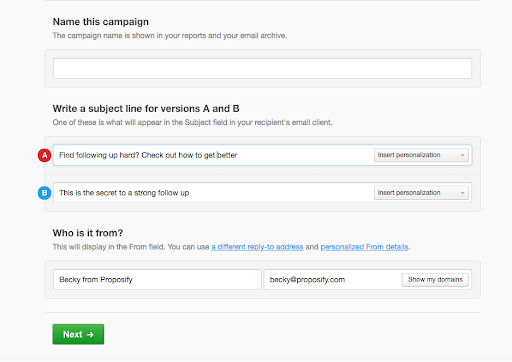Click the campaign name description text

(170, 36)
